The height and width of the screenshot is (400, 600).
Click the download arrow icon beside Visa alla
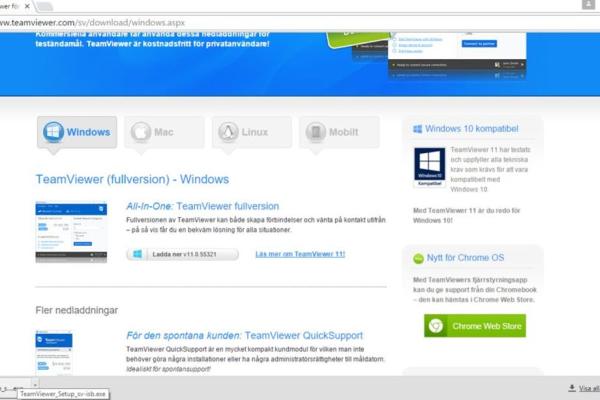572,388
